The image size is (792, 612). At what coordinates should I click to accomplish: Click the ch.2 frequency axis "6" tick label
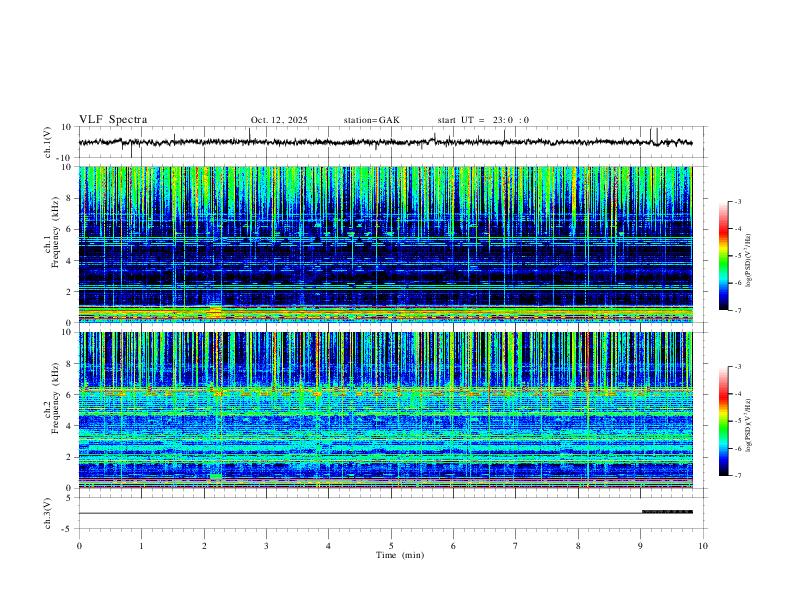pyautogui.click(x=70, y=395)
